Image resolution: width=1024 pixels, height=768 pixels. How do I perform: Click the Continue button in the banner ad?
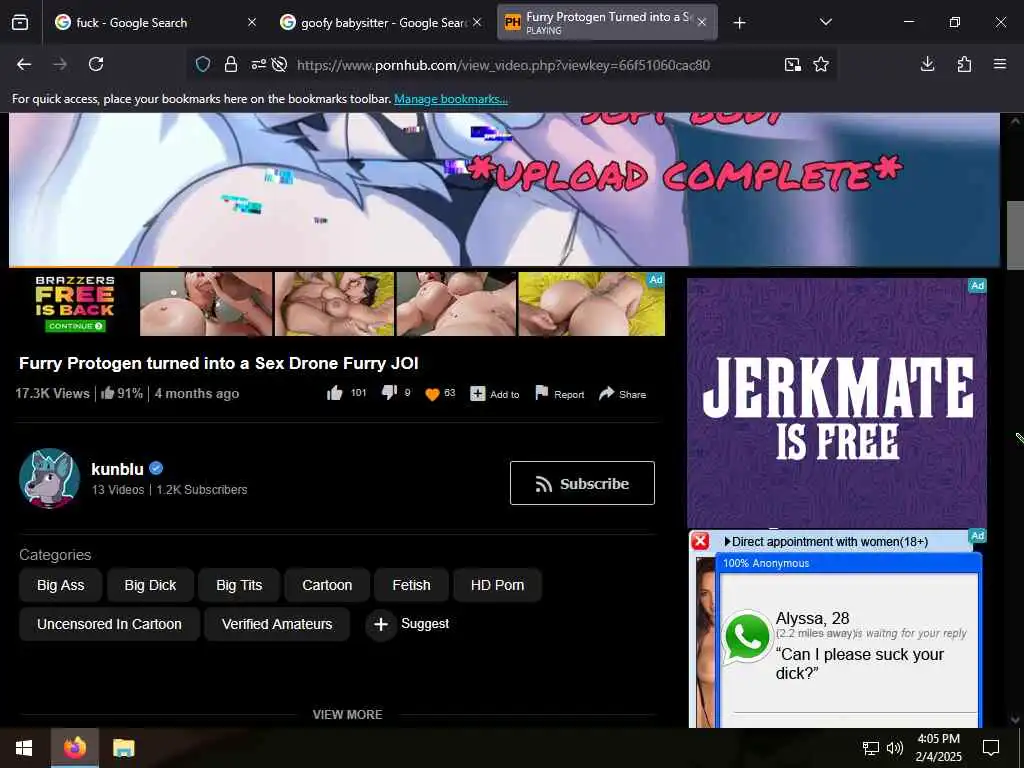point(75,326)
